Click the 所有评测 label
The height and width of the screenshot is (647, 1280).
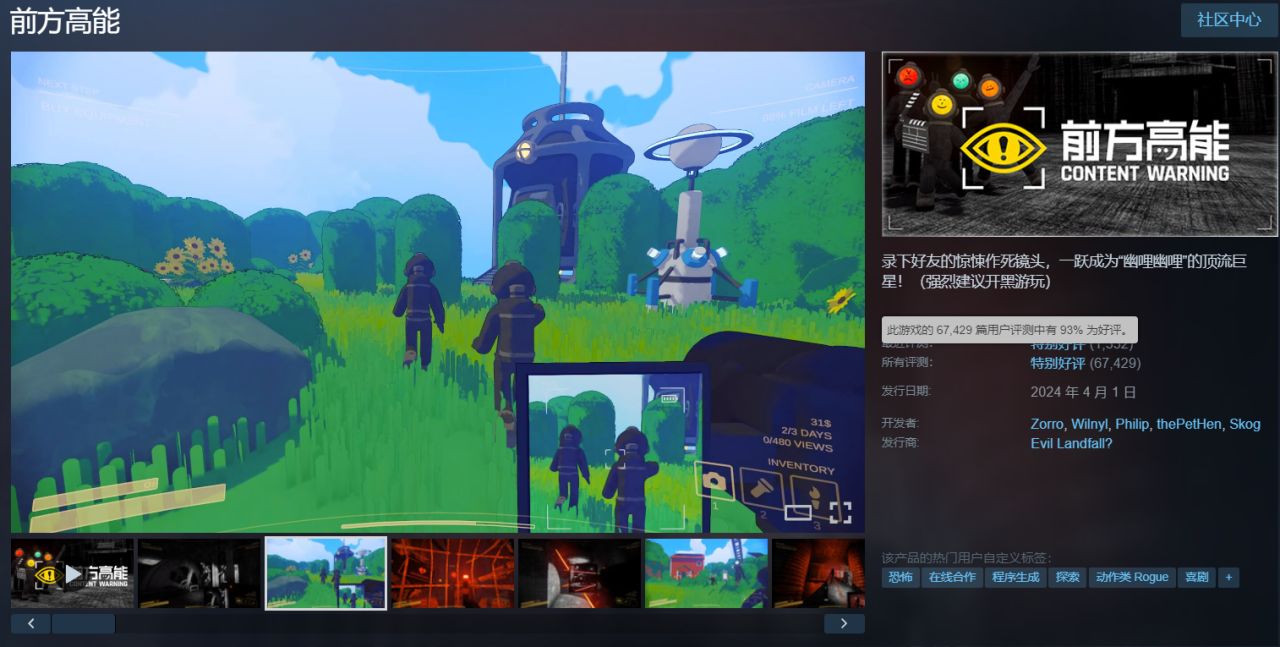(906, 362)
